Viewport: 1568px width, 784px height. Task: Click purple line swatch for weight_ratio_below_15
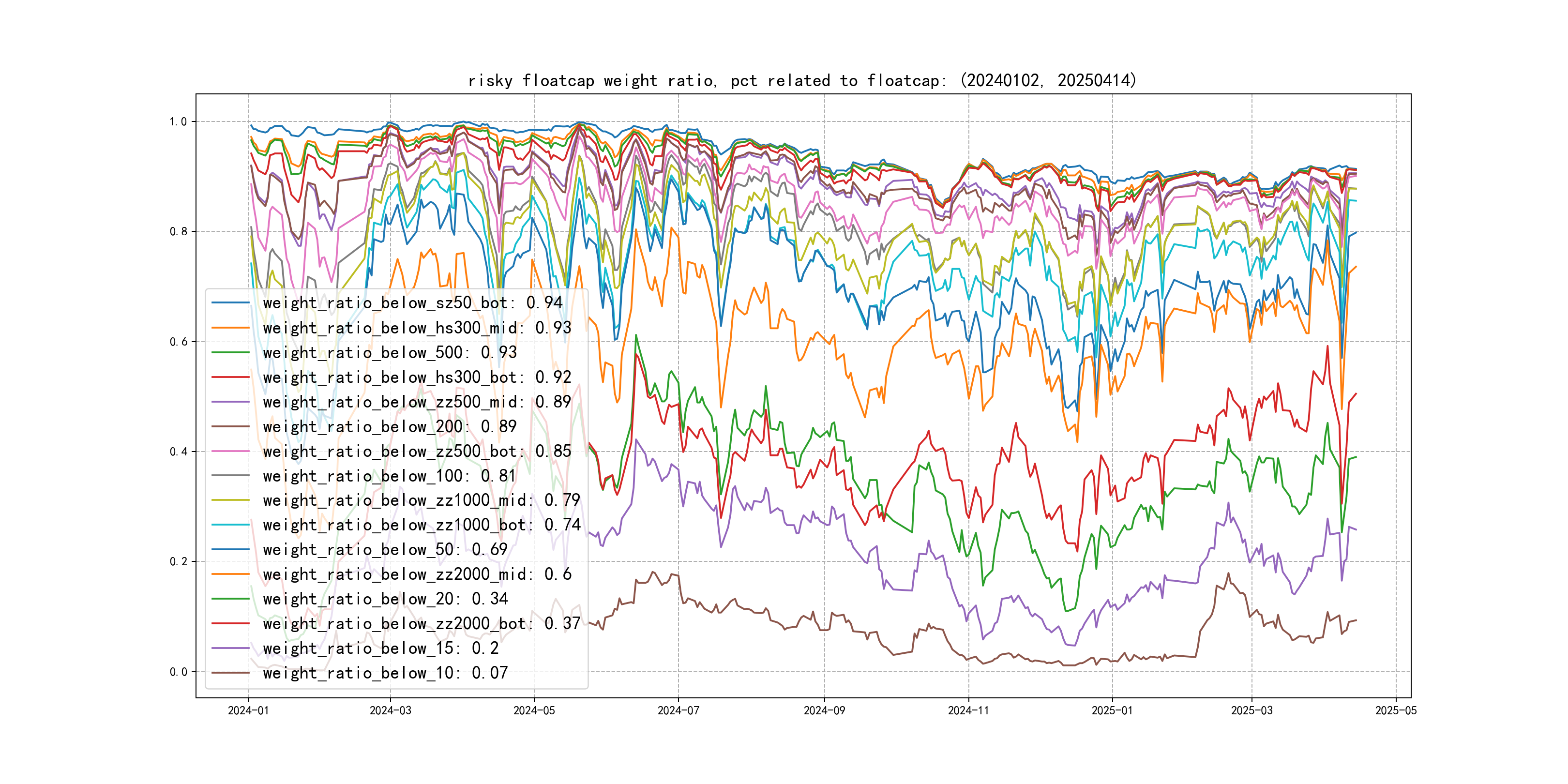tap(230, 648)
